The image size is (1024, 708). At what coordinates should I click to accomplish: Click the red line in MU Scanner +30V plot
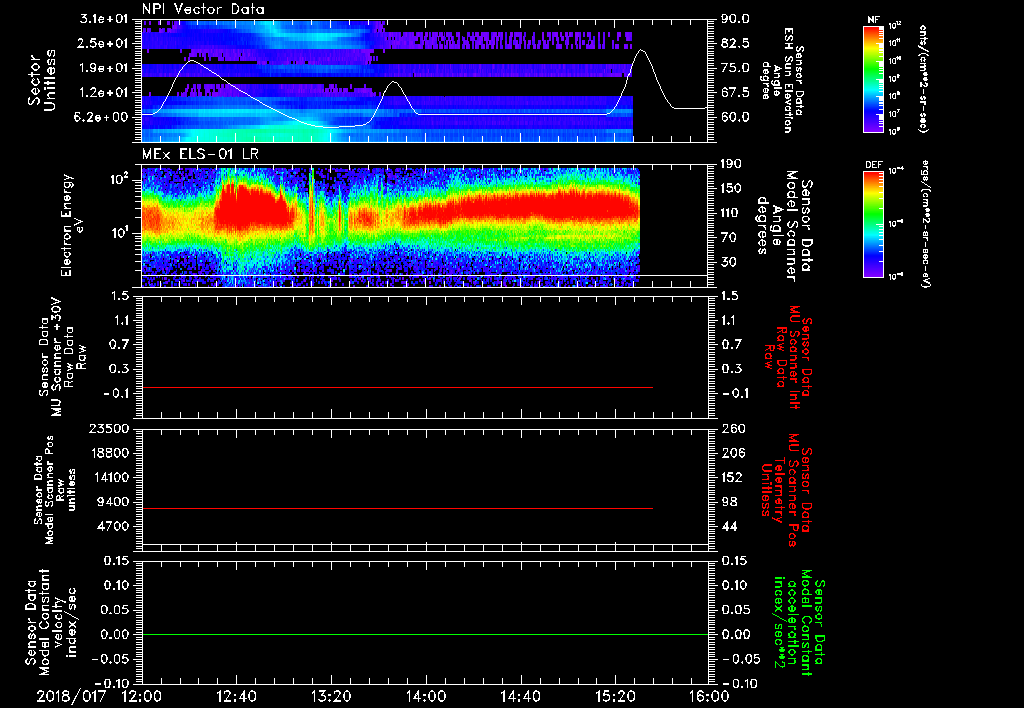[397, 387]
